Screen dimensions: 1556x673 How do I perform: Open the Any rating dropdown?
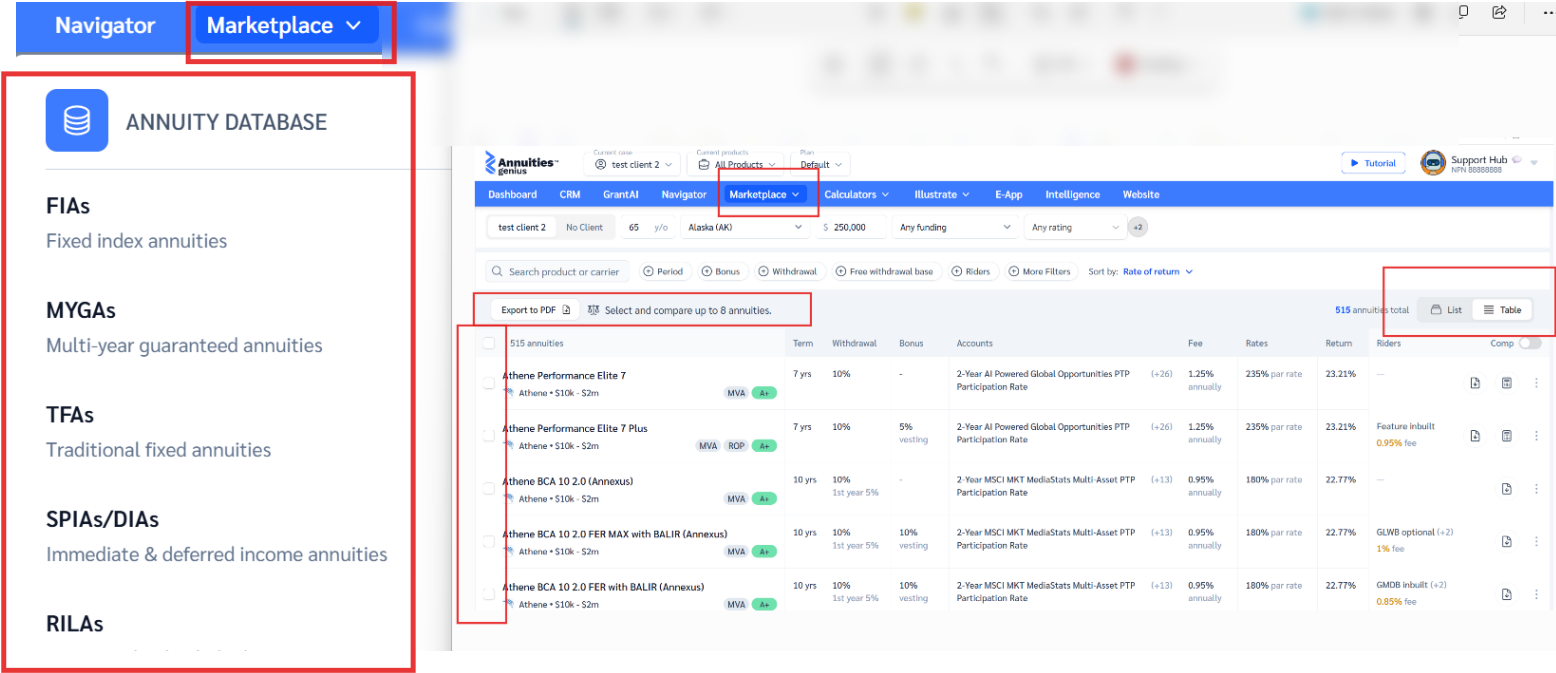[x=1075, y=227]
